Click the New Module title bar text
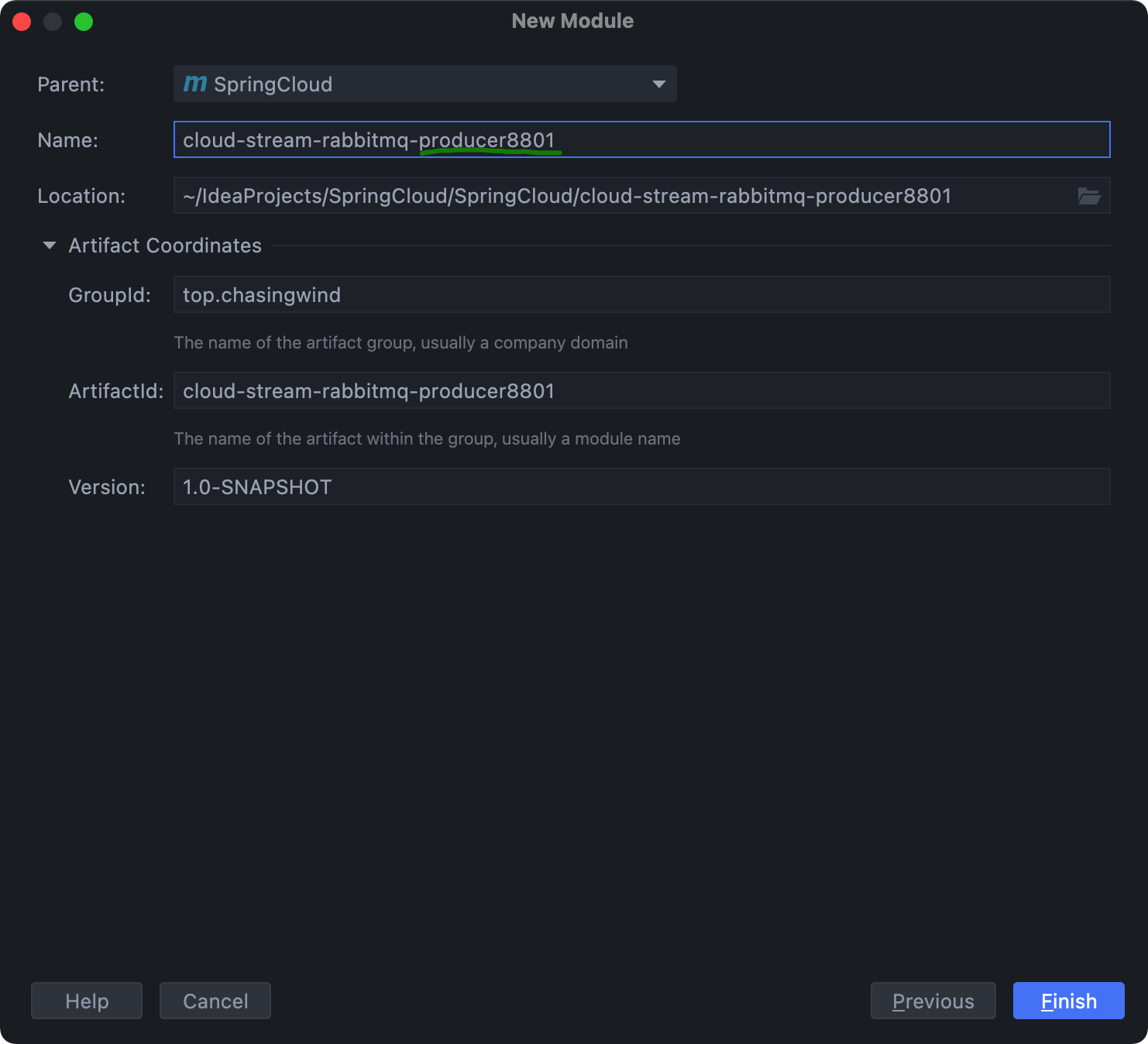 (572, 21)
